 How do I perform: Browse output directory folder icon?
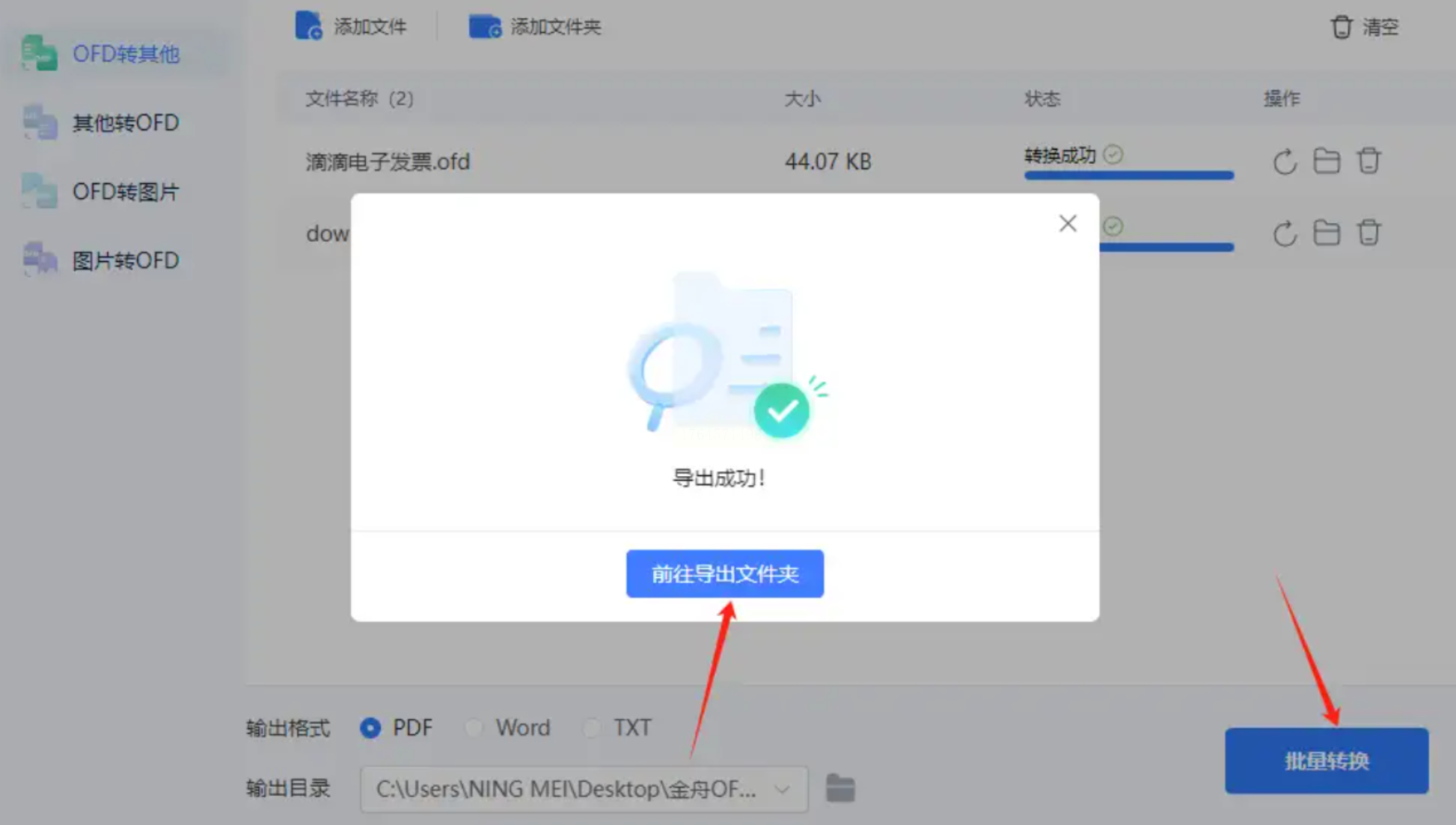840,788
